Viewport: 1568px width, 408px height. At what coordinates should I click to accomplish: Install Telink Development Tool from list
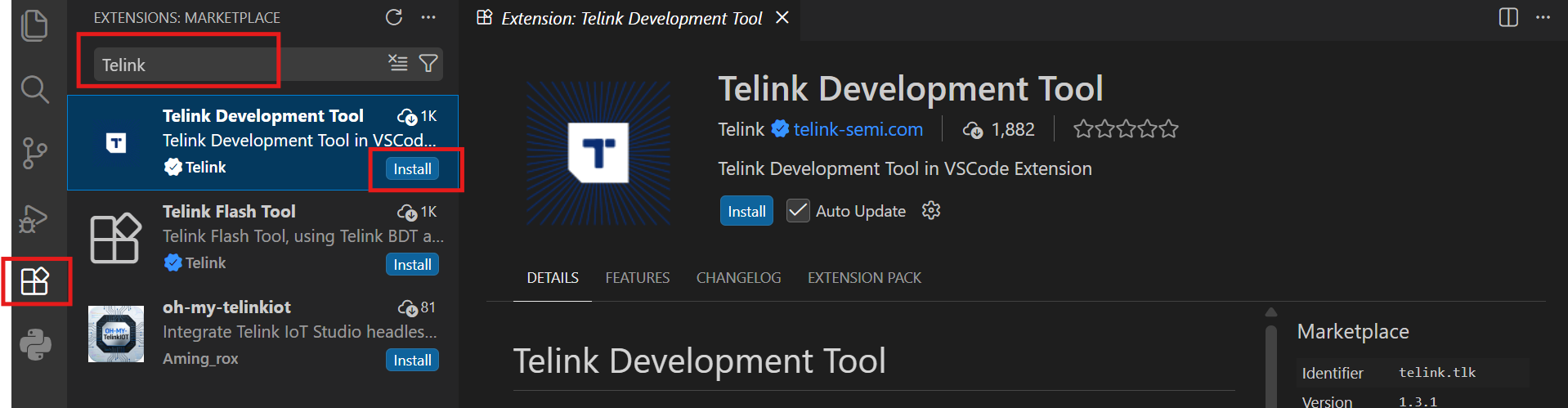point(412,169)
